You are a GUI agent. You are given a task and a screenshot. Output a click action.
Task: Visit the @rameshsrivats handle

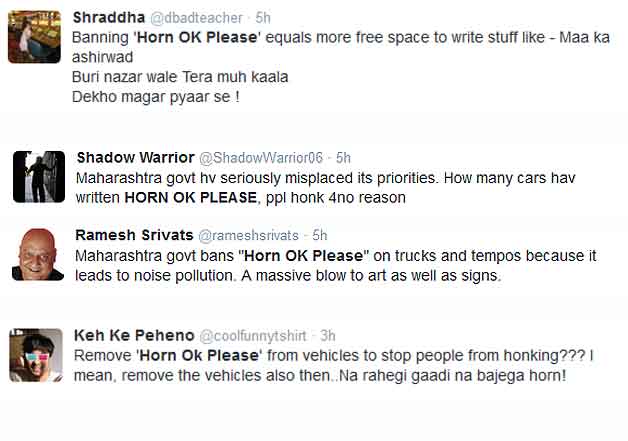pos(249,236)
